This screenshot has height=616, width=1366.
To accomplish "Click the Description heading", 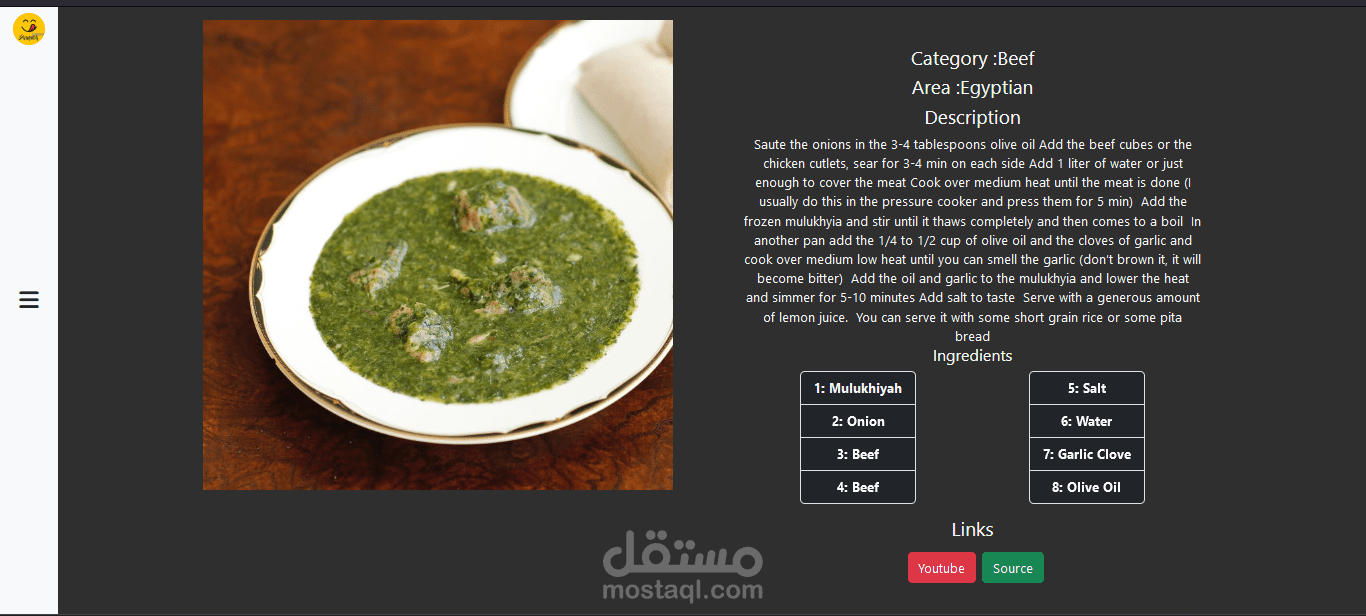I will 972,117.
